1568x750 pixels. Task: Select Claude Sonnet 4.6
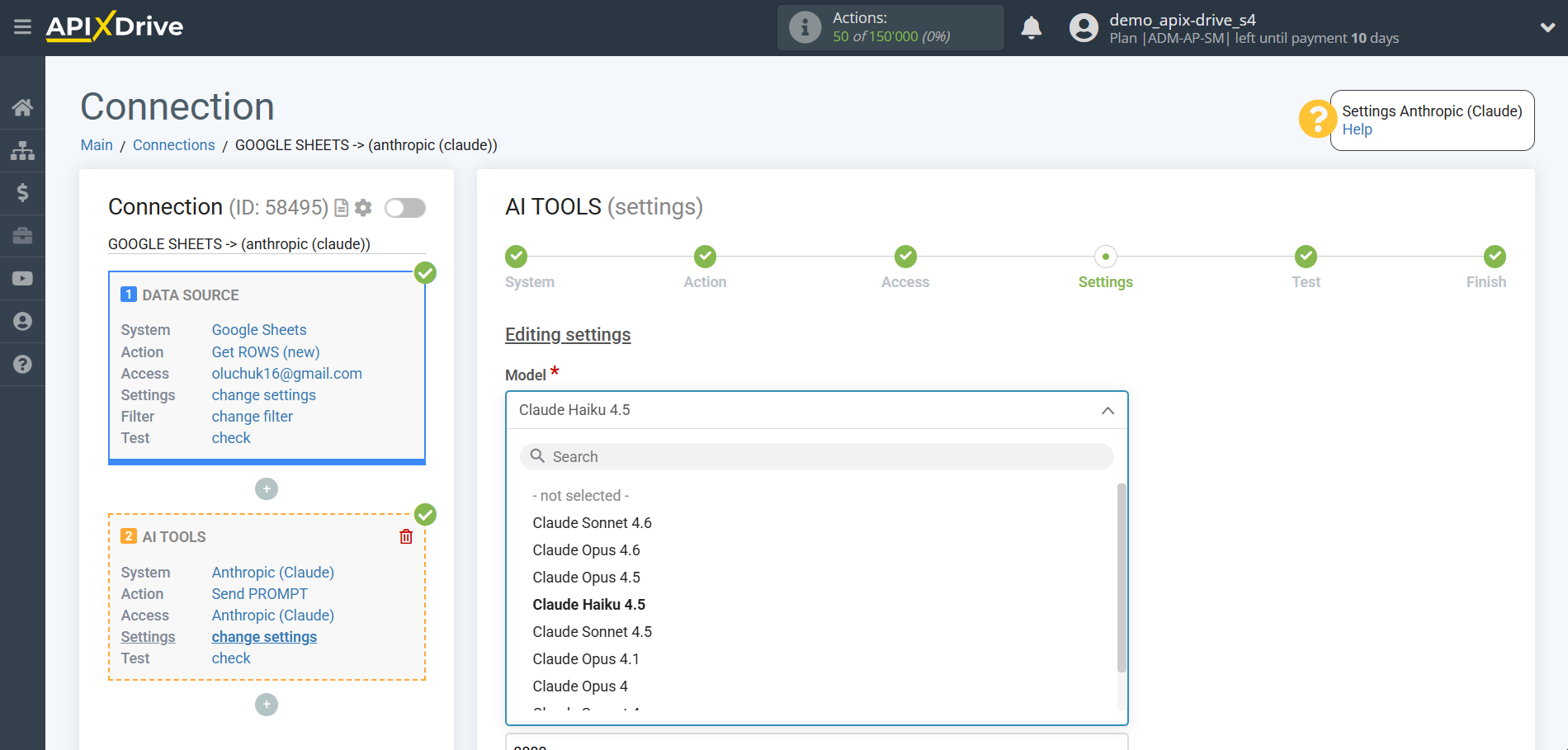pyautogui.click(x=593, y=523)
